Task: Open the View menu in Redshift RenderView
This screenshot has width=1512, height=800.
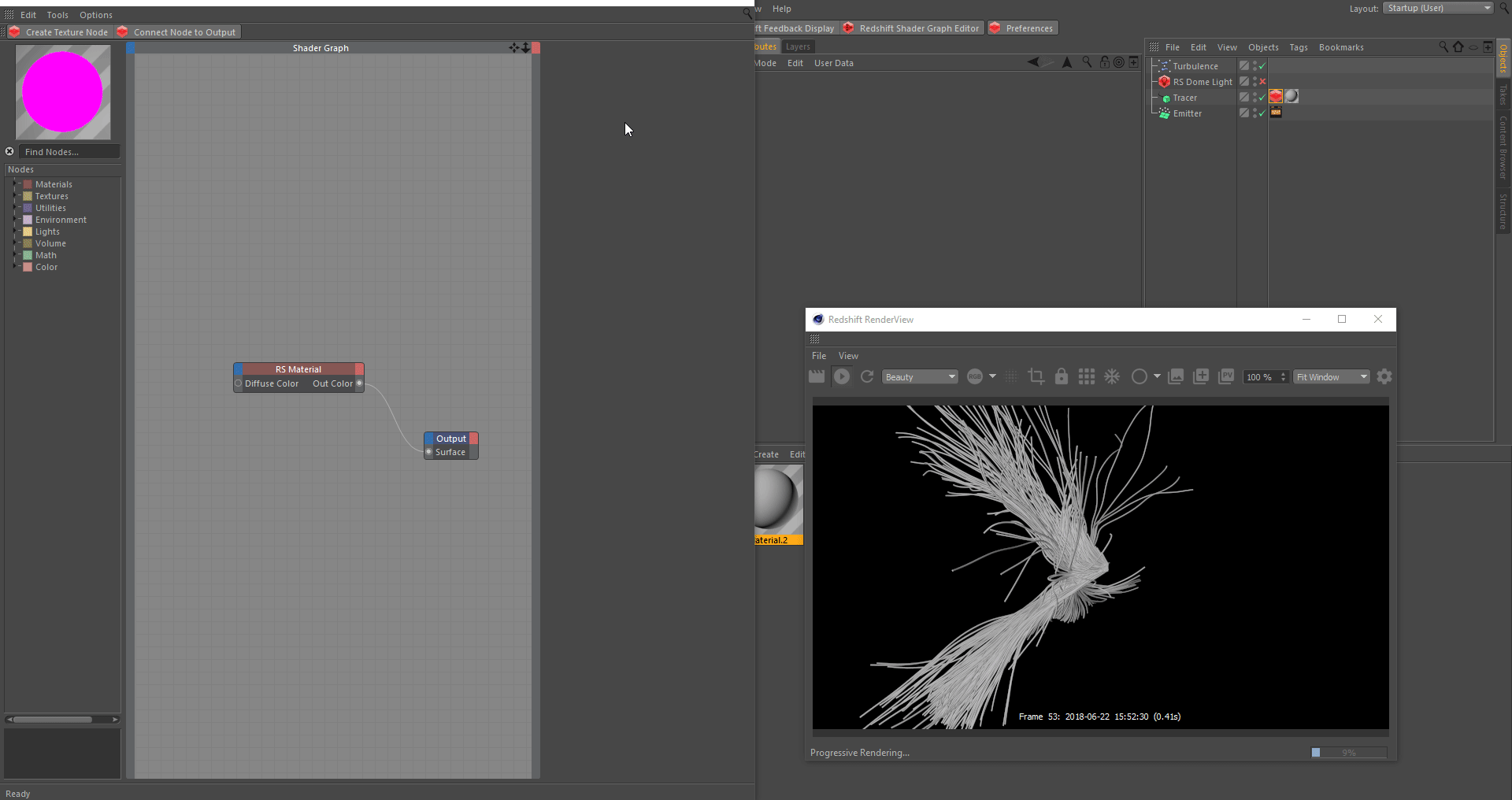Action: coord(848,356)
